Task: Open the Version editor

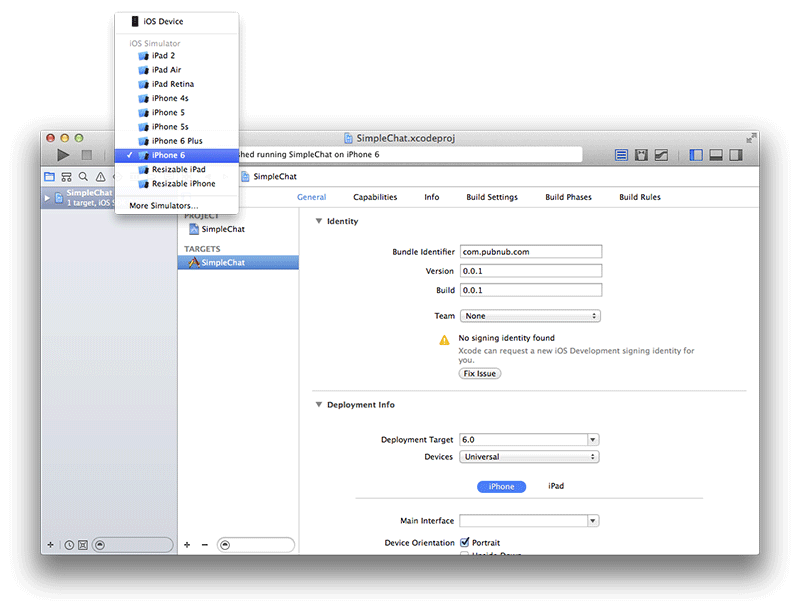Action: [661, 155]
